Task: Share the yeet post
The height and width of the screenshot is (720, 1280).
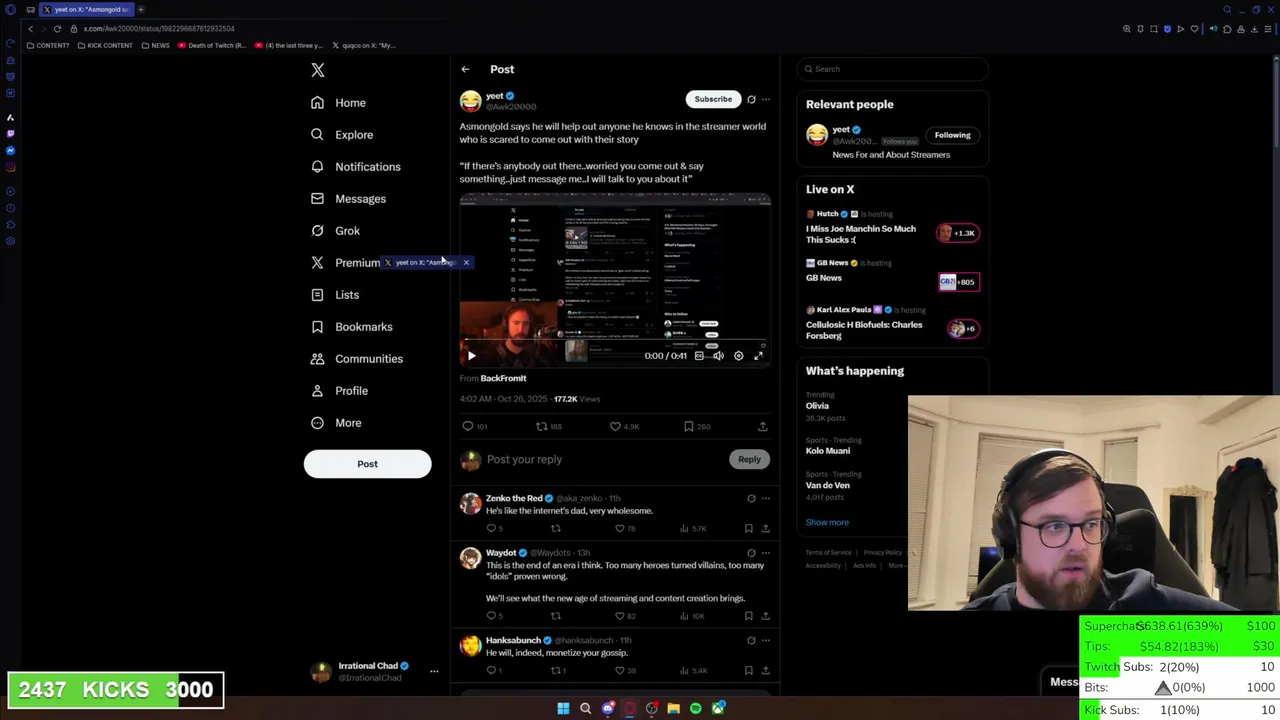Action: point(763,426)
